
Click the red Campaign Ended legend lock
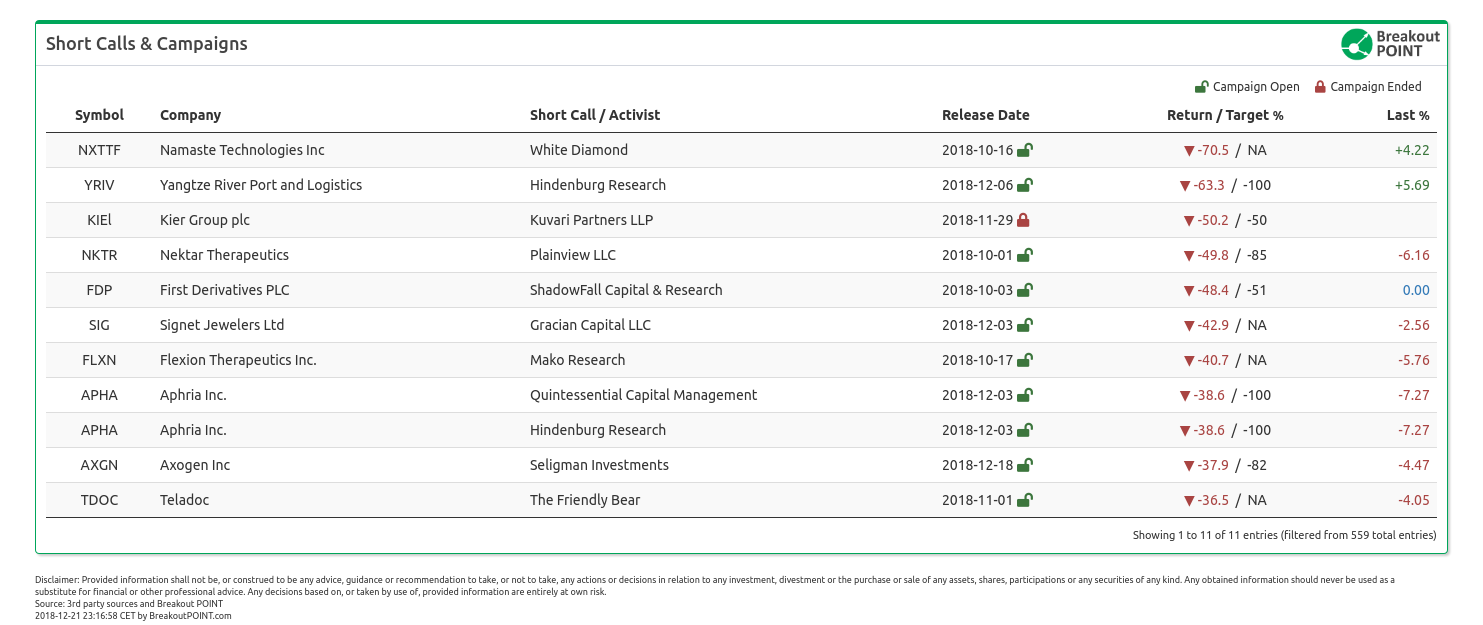click(1320, 87)
